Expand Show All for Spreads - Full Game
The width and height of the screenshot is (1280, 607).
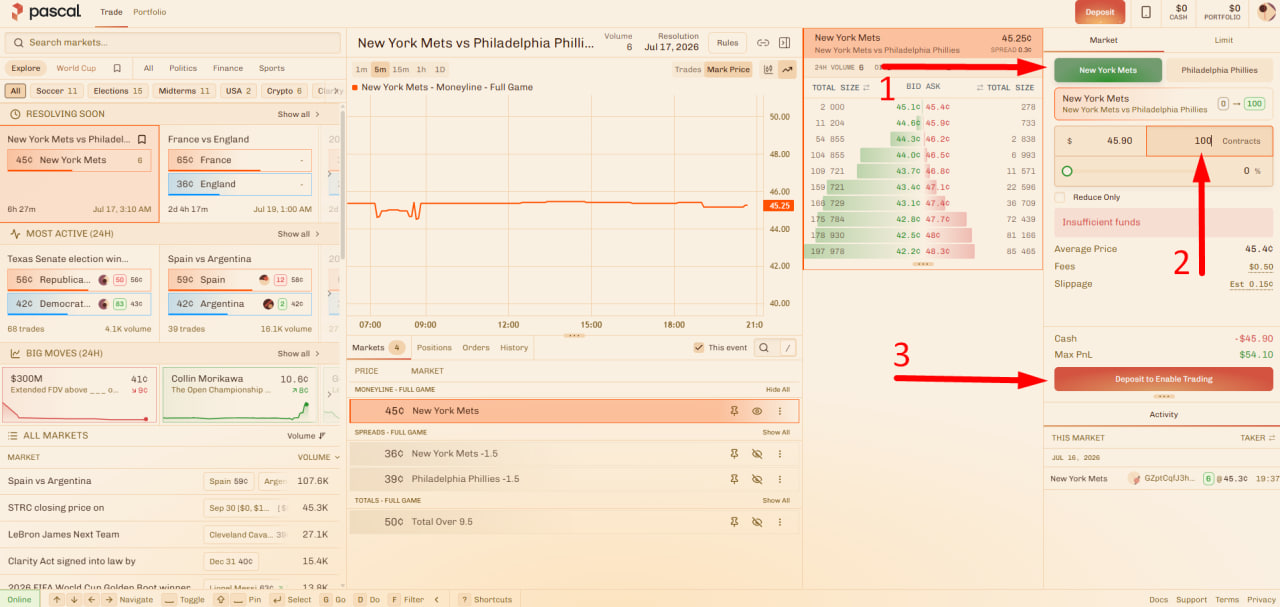(x=776, y=433)
